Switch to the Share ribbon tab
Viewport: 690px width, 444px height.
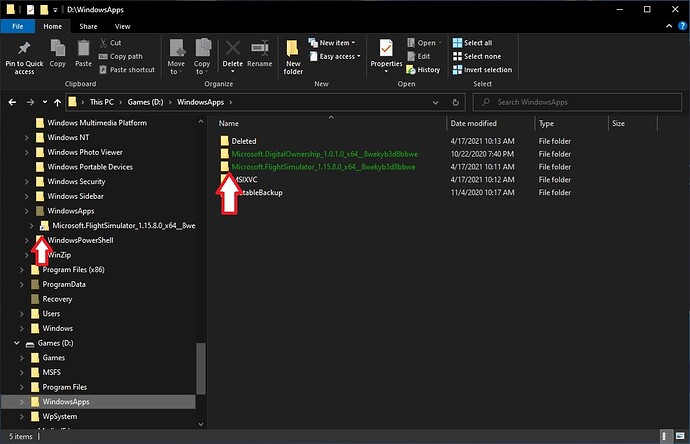[x=88, y=26]
